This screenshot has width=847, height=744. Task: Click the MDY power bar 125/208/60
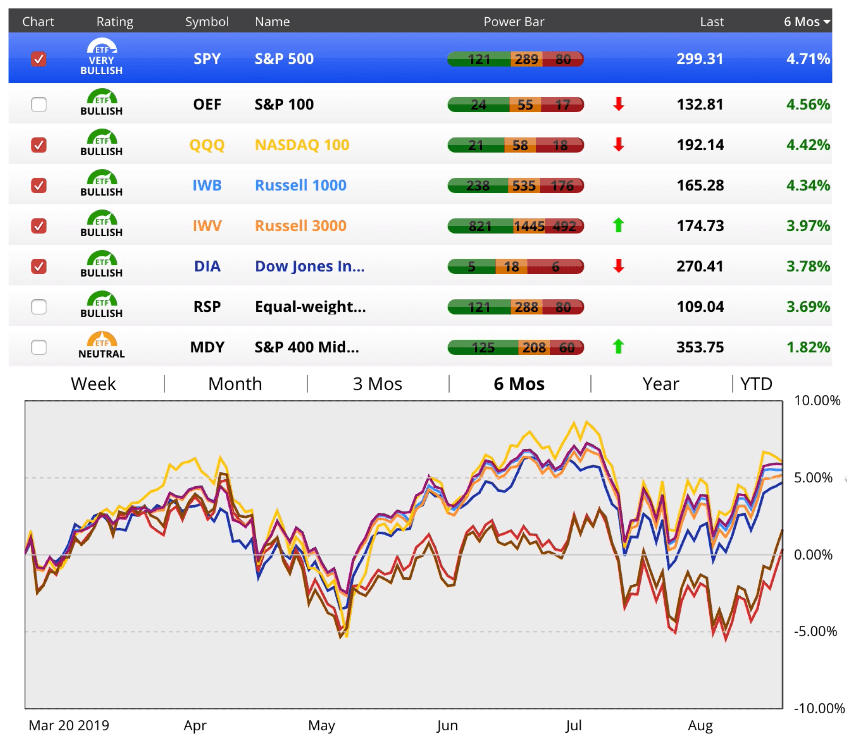click(x=516, y=347)
